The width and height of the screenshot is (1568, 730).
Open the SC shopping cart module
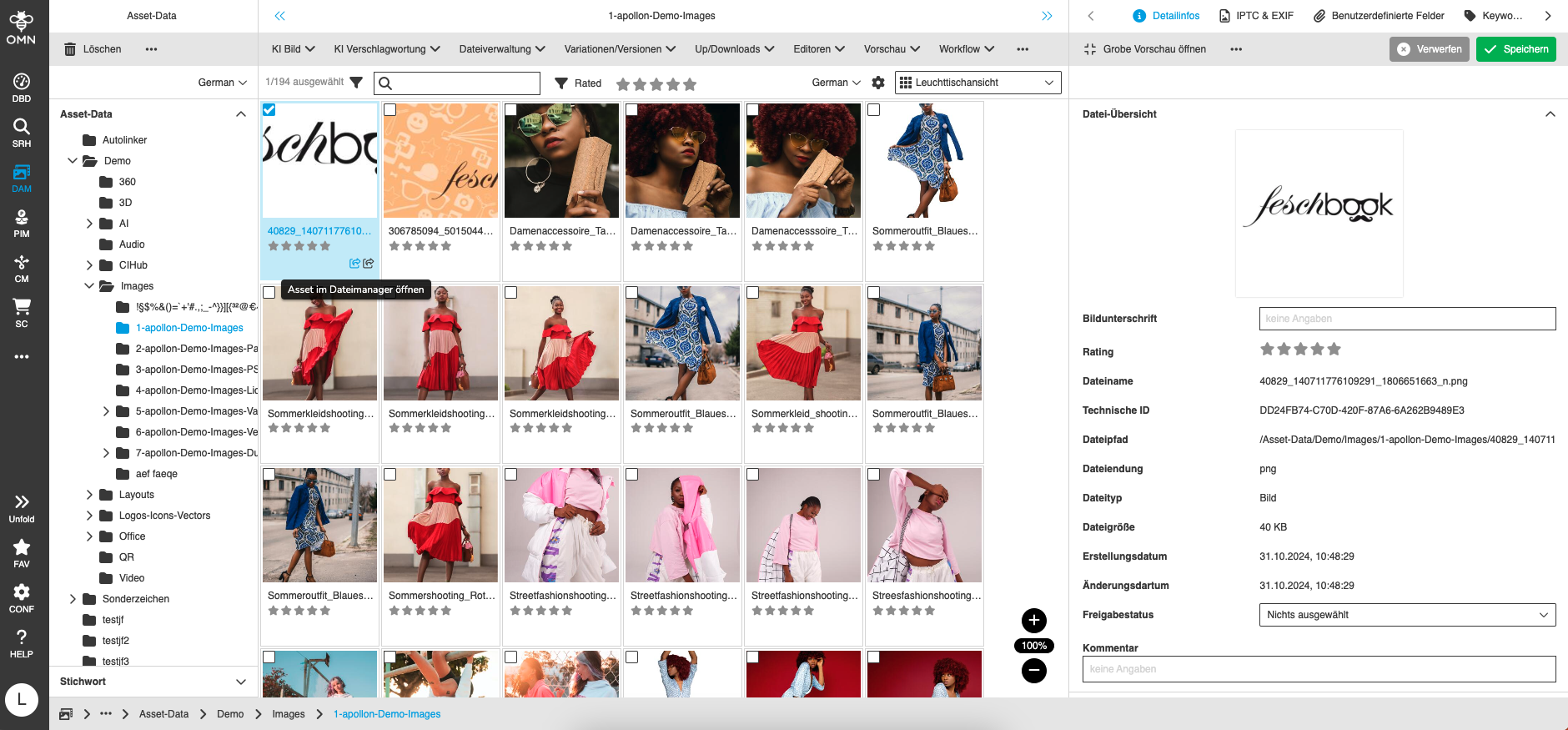click(x=22, y=313)
